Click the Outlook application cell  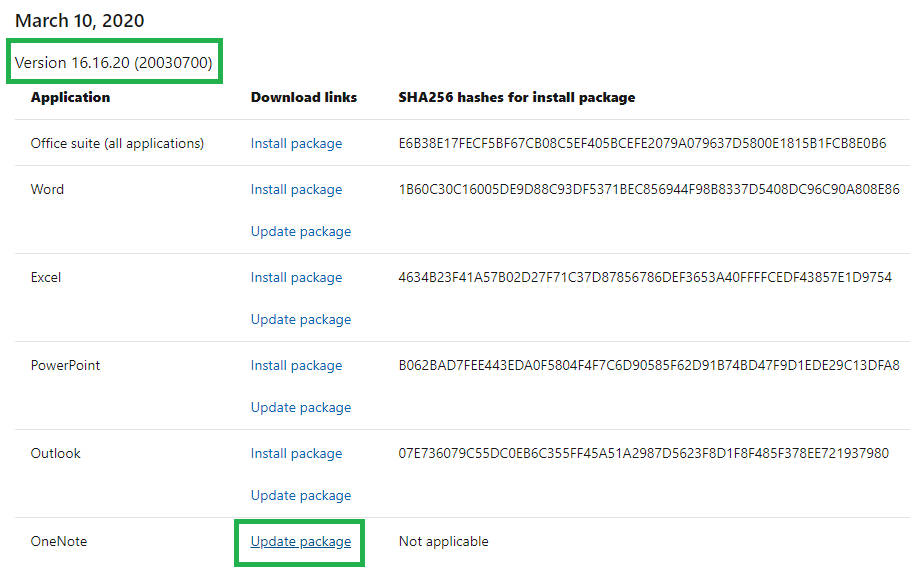56,454
